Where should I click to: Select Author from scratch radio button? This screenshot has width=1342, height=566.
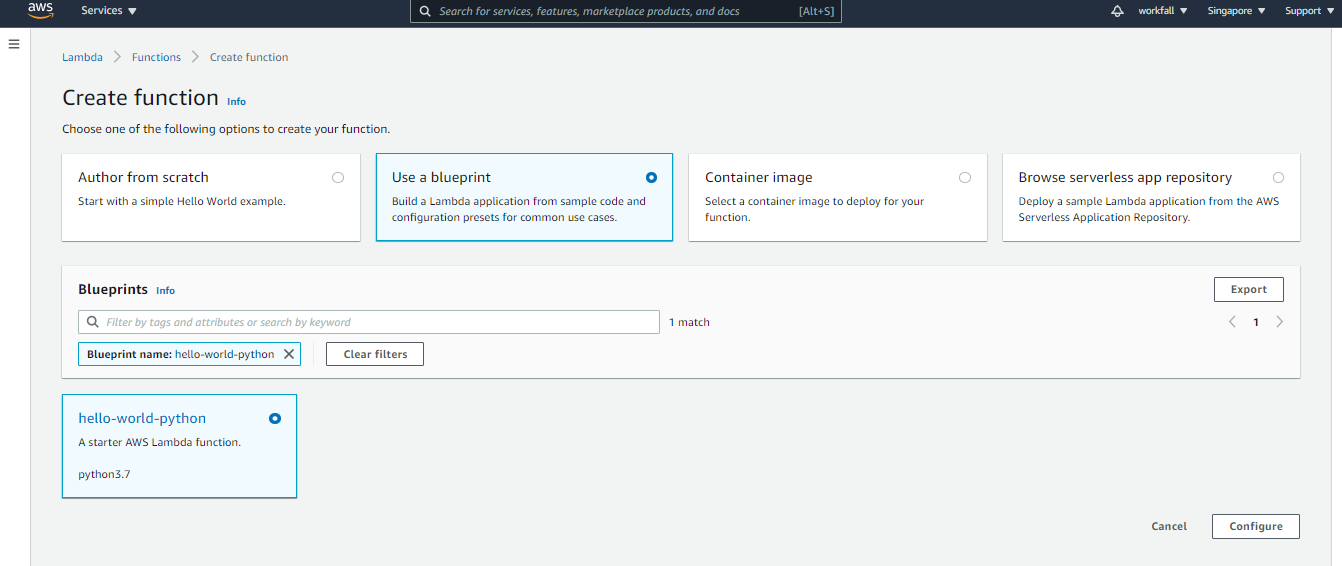point(338,177)
